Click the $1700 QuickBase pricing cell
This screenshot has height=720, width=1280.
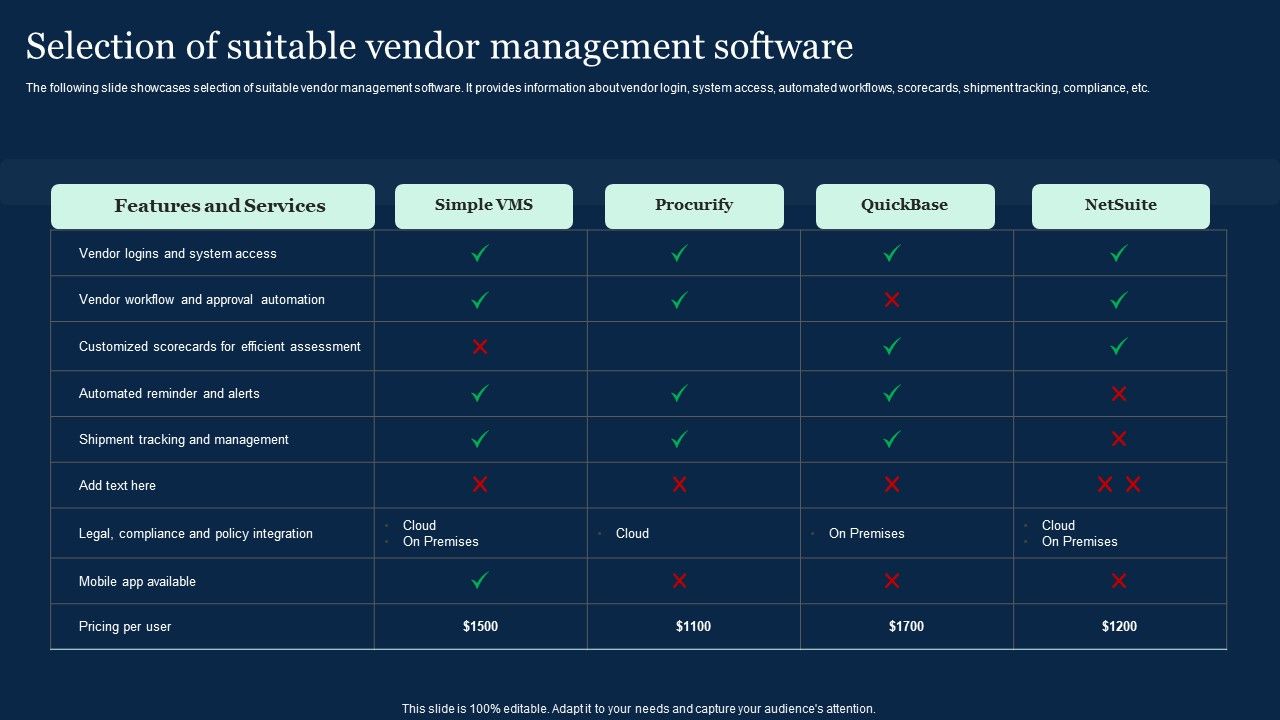pos(905,626)
